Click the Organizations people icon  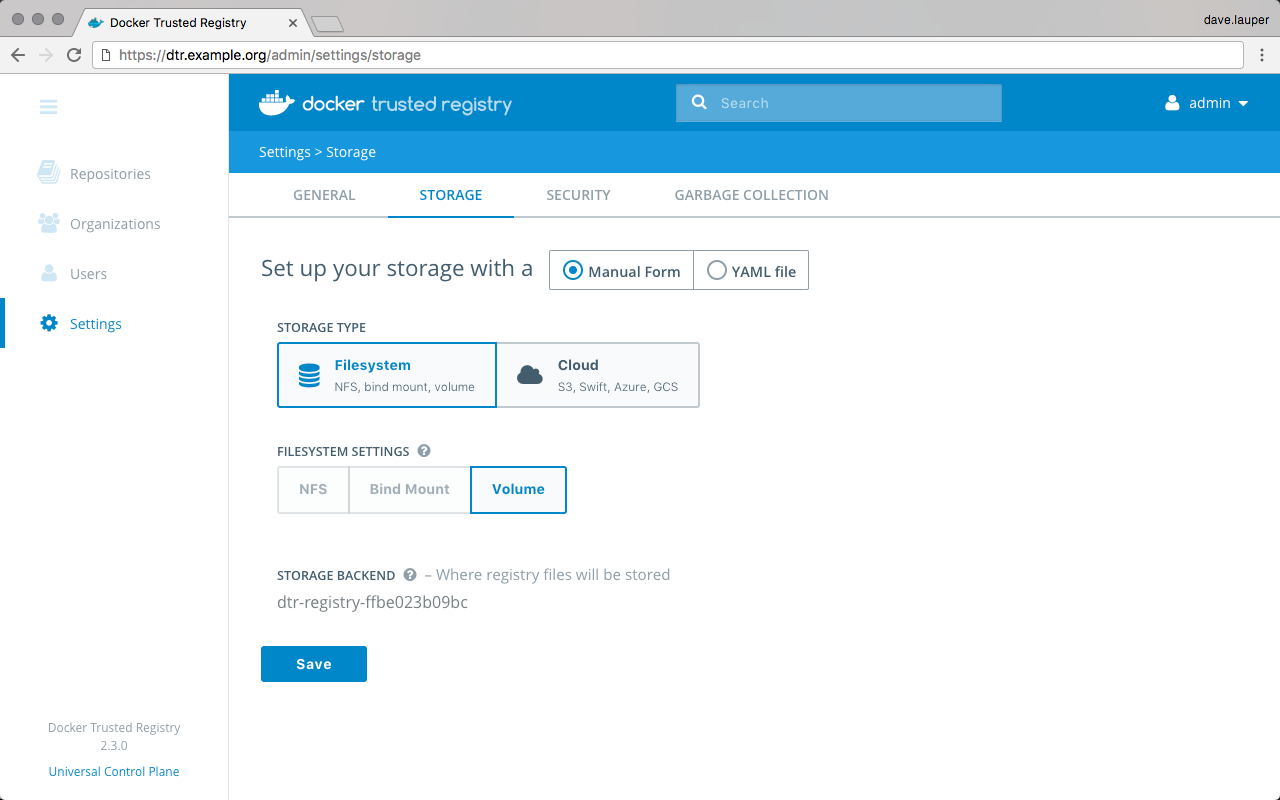point(48,223)
